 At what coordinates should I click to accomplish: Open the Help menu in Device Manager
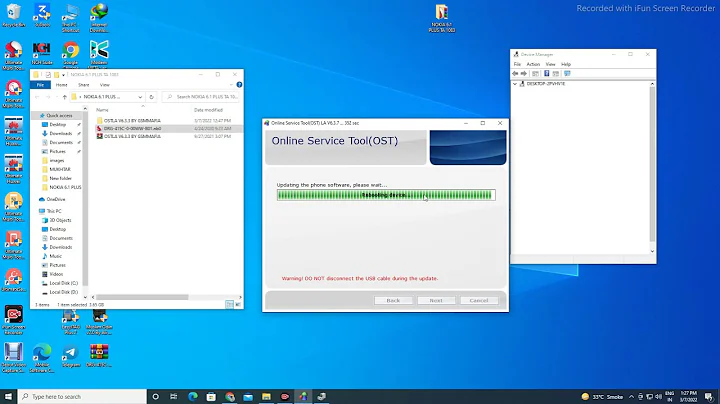coord(566,64)
